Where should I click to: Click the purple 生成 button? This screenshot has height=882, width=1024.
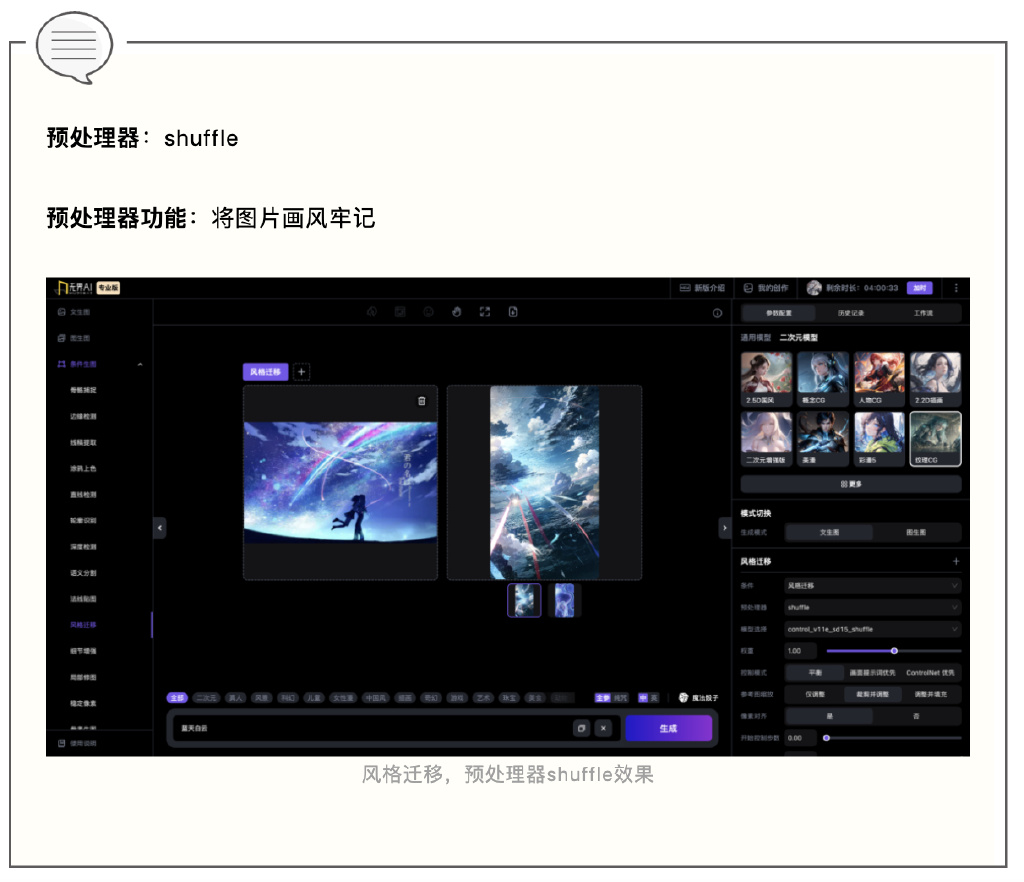pos(668,729)
